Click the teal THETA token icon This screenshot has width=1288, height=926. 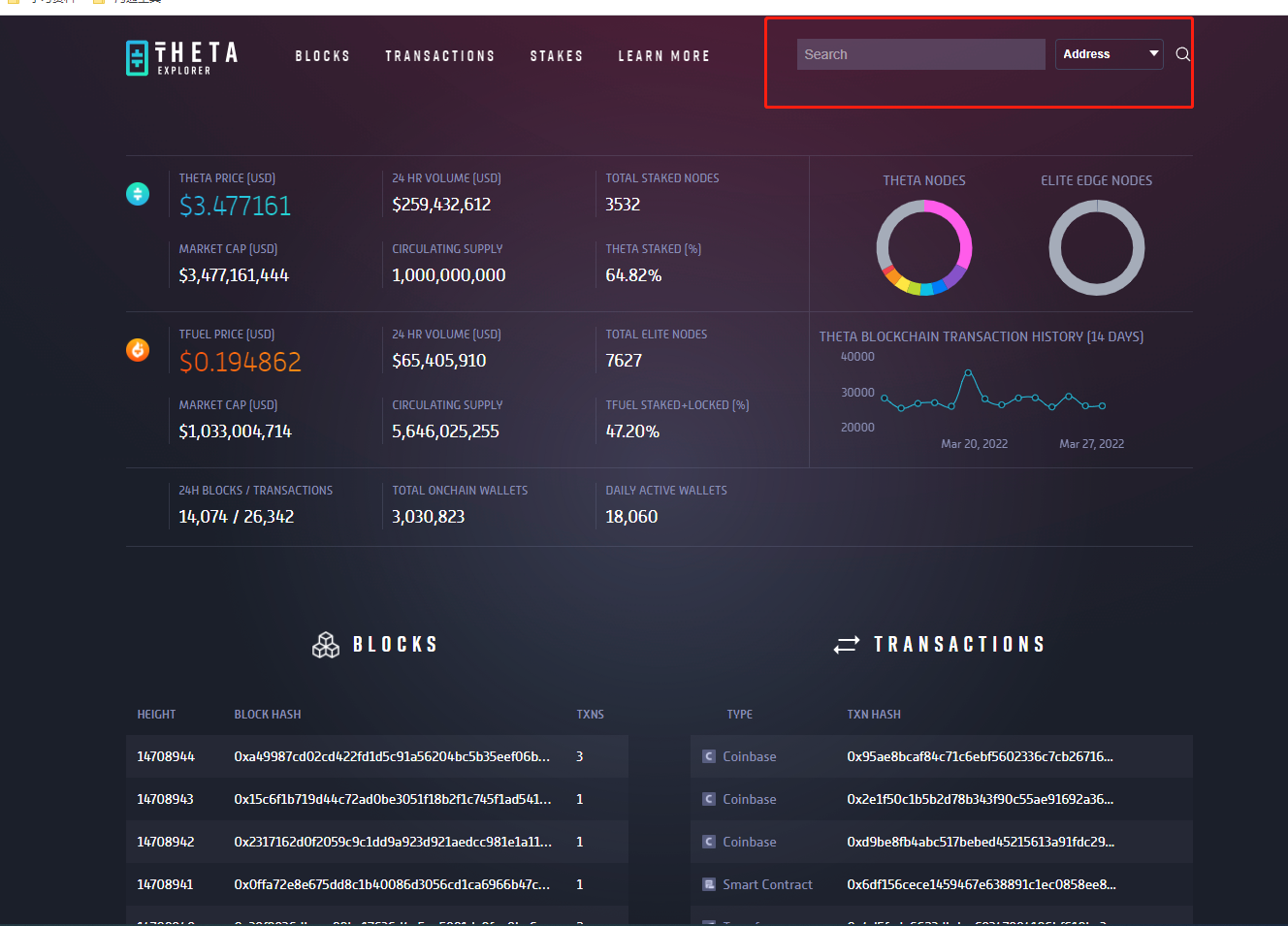click(138, 194)
